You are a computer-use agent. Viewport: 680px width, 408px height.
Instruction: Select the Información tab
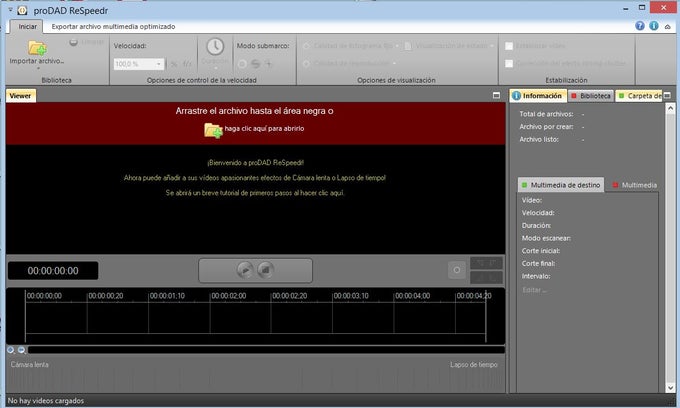(x=538, y=96)
